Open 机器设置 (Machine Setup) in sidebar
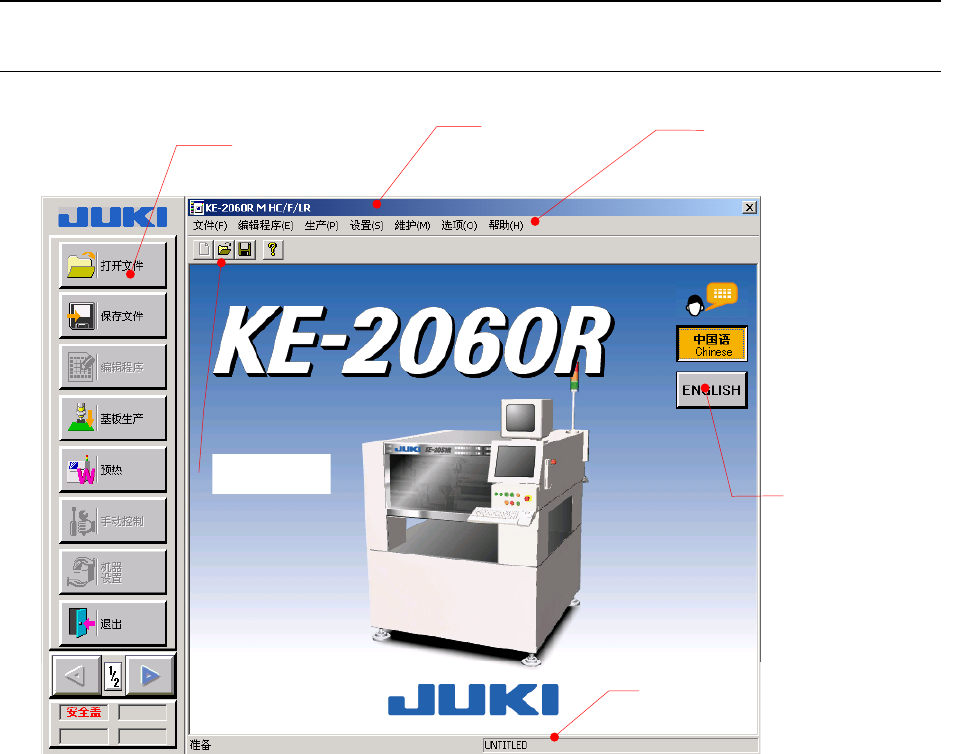The height and width of the screenshot is (754, 955). click(x=113, y=573)
